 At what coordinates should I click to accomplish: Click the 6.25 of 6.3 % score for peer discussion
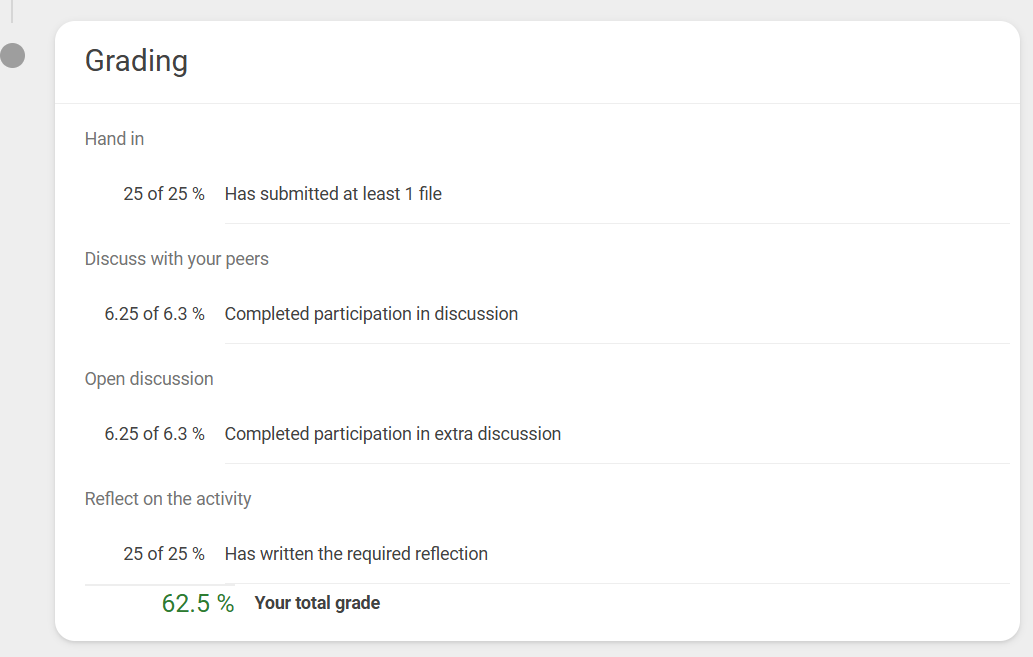155,314
